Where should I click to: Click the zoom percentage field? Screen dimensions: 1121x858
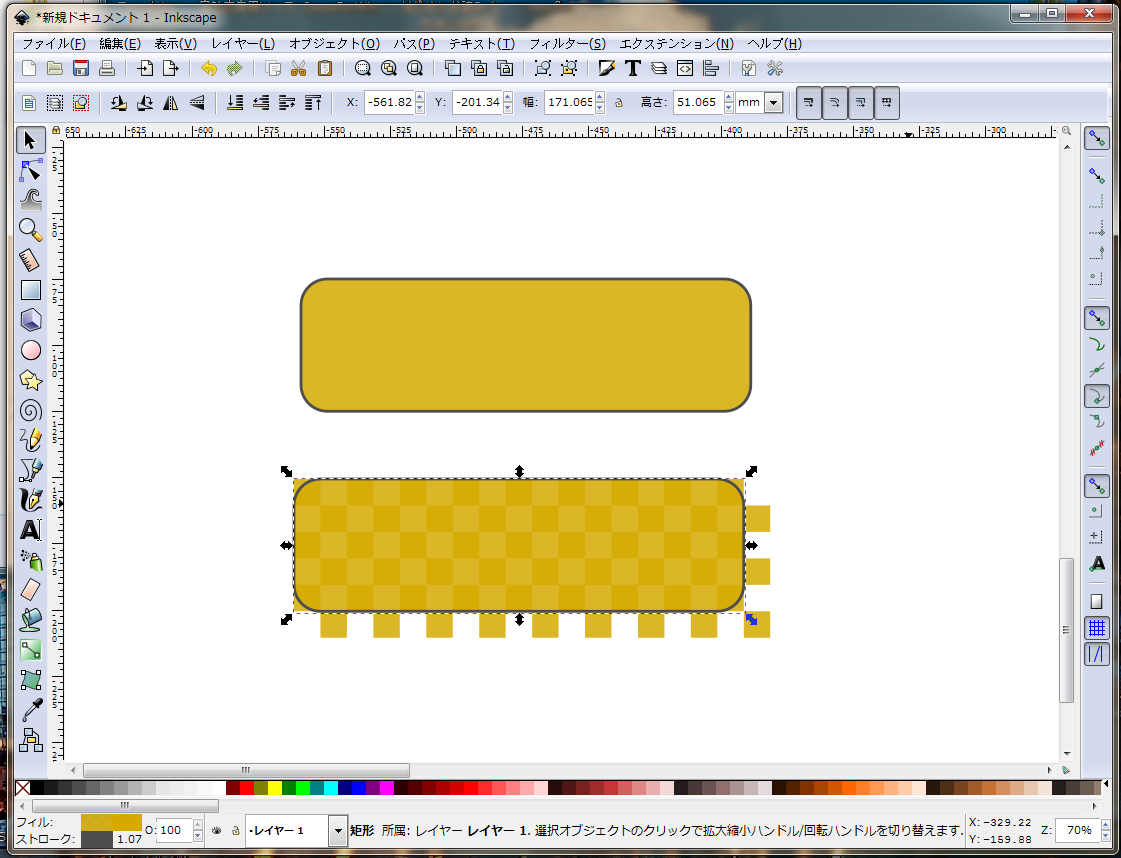click(x=1078, y=830)
